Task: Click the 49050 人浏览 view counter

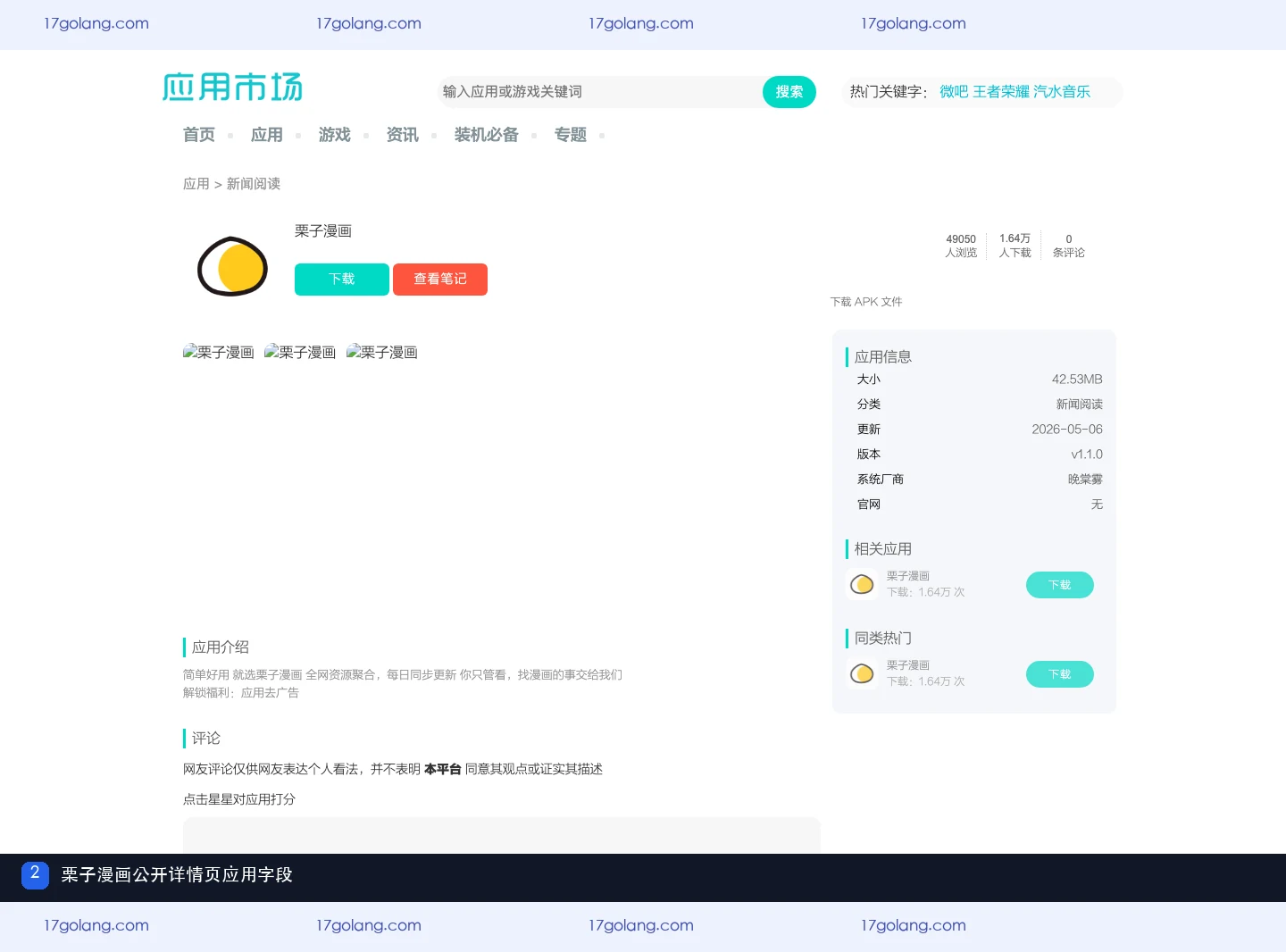Action: (961, 246)
